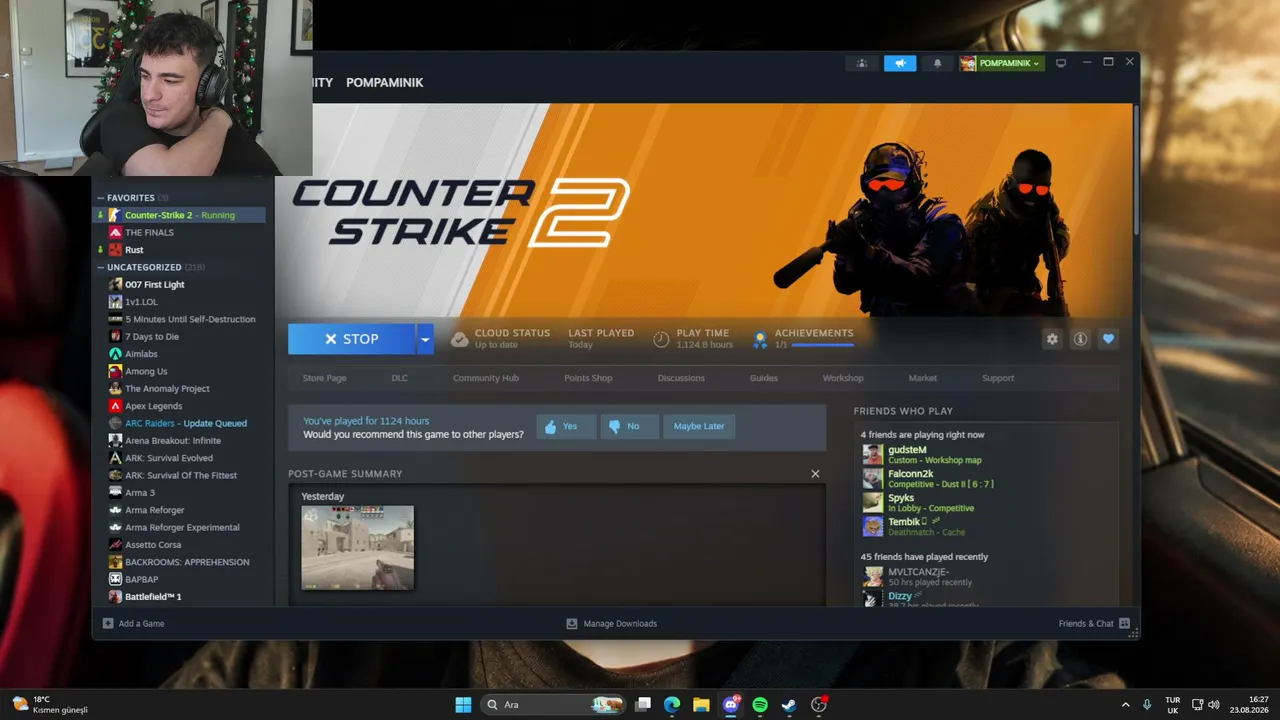
Task: Open the POMPAMINIK profile menu in navigation
Action: 385,83
